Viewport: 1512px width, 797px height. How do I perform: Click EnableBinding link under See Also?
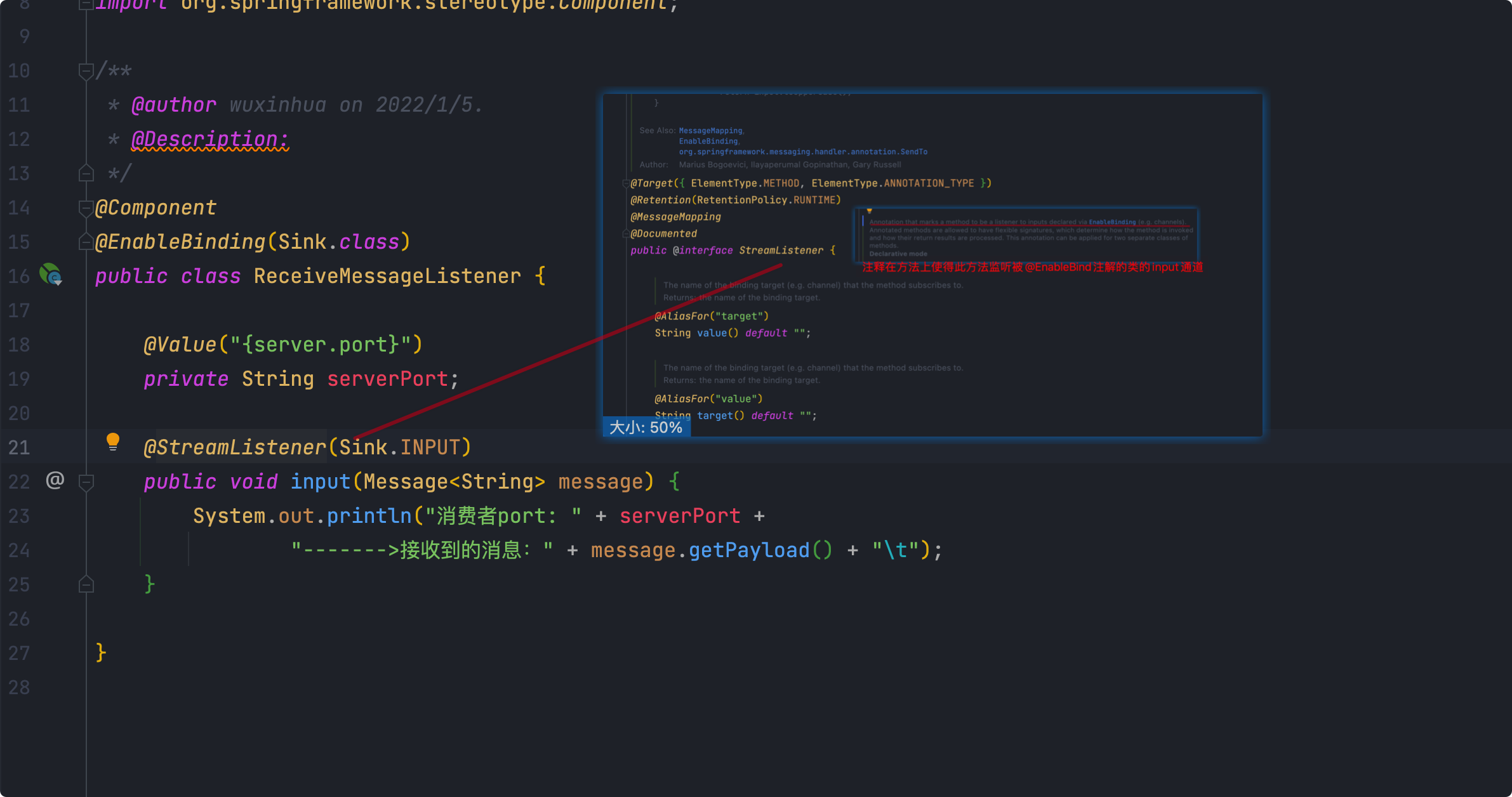coord(708,142)
